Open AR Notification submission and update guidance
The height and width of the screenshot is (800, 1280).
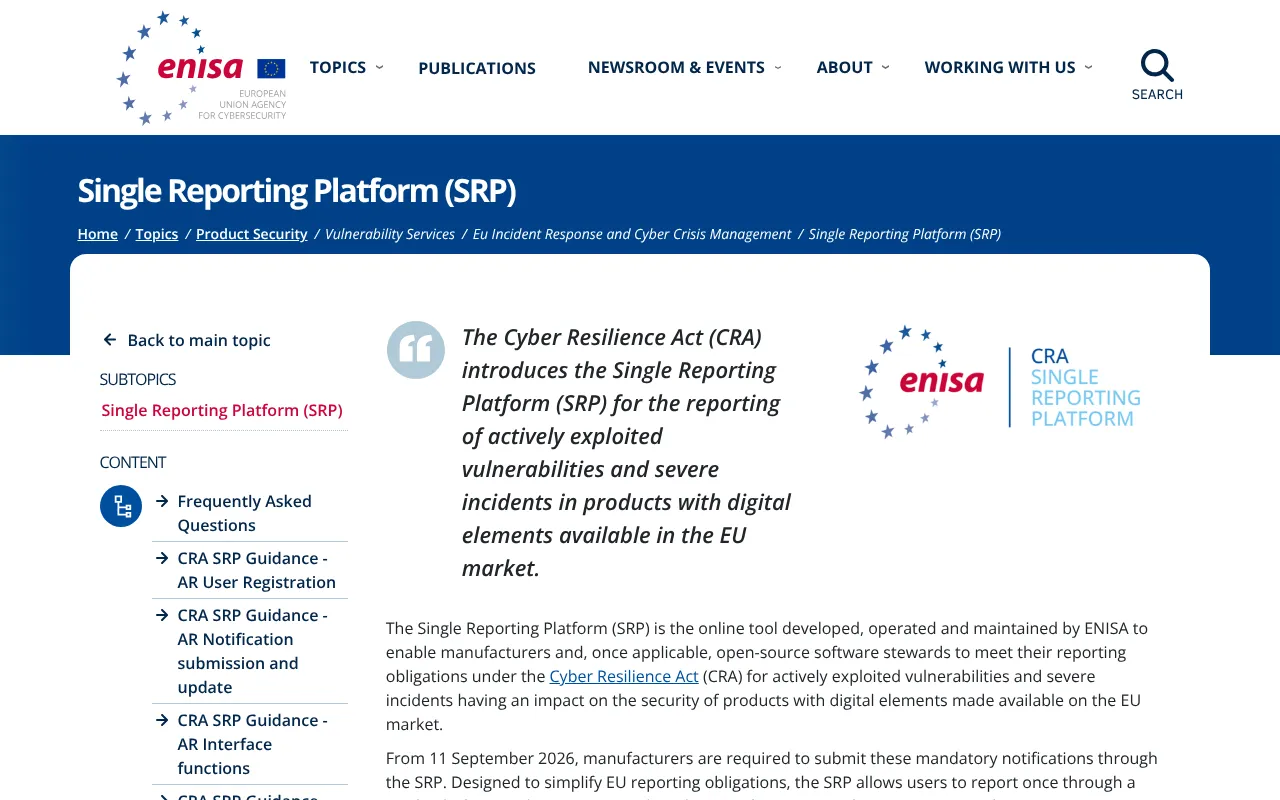pos(253,651)
